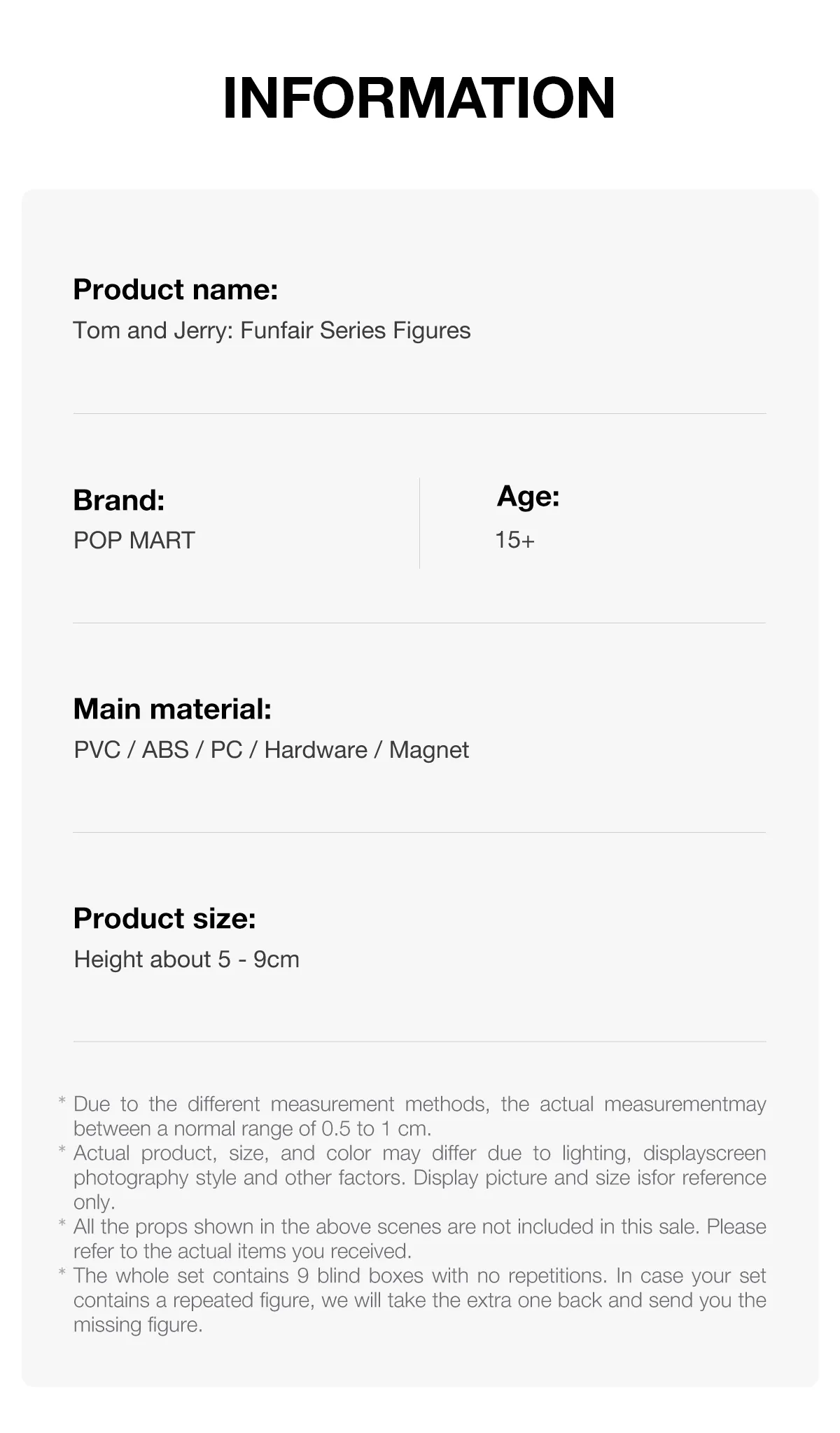Click the footnote about lighting and color differences
The image size is (840, 1433).
pyautogui.click(x=420, y=1177)
